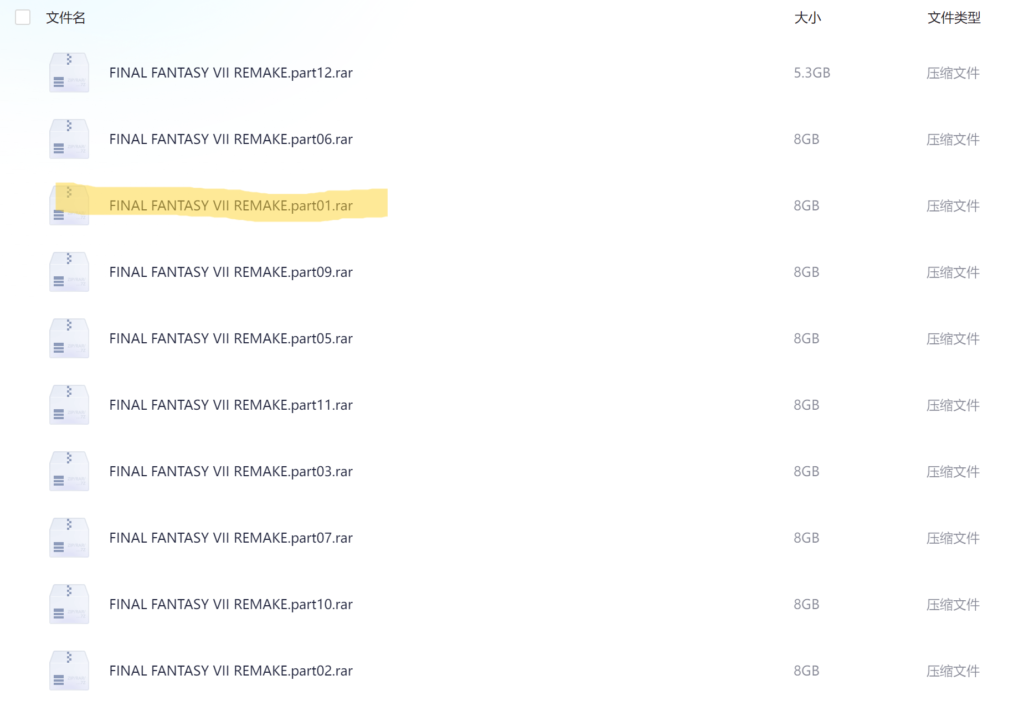
Task: Click the 5.3GB size of part12.rar
Action: click(811, 73)
